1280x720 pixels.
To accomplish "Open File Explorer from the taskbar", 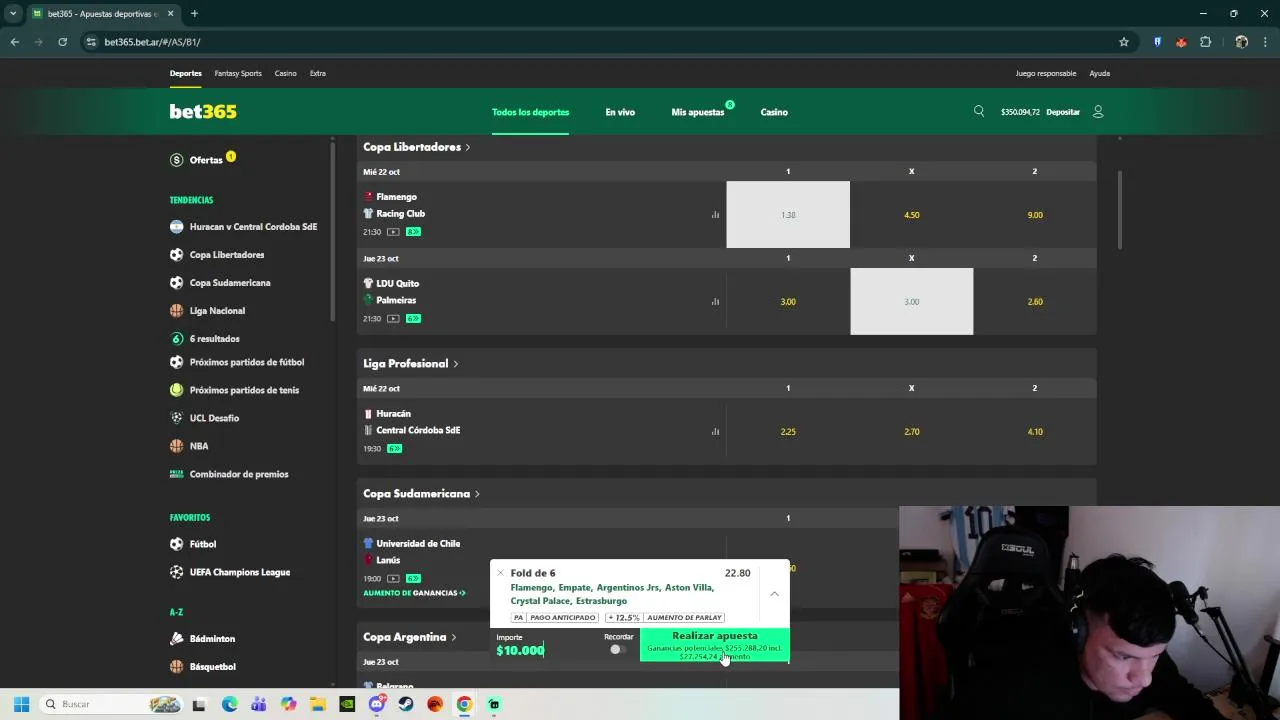I will 317,704.
